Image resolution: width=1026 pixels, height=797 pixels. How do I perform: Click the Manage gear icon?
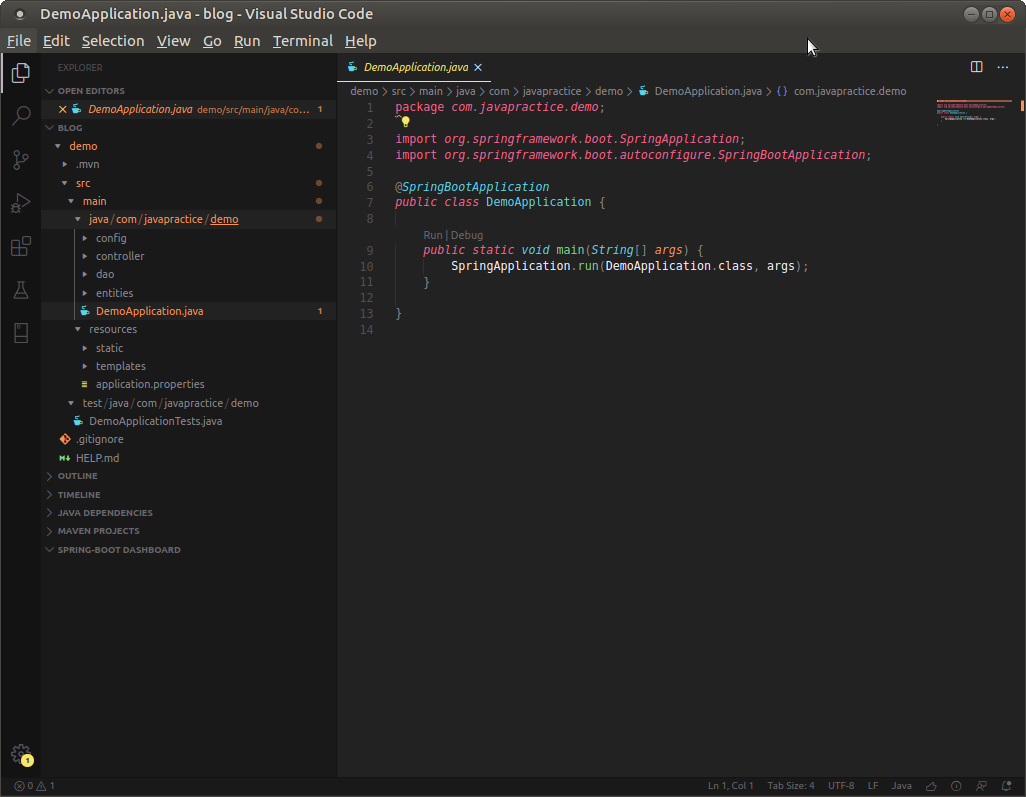[20, 754]
